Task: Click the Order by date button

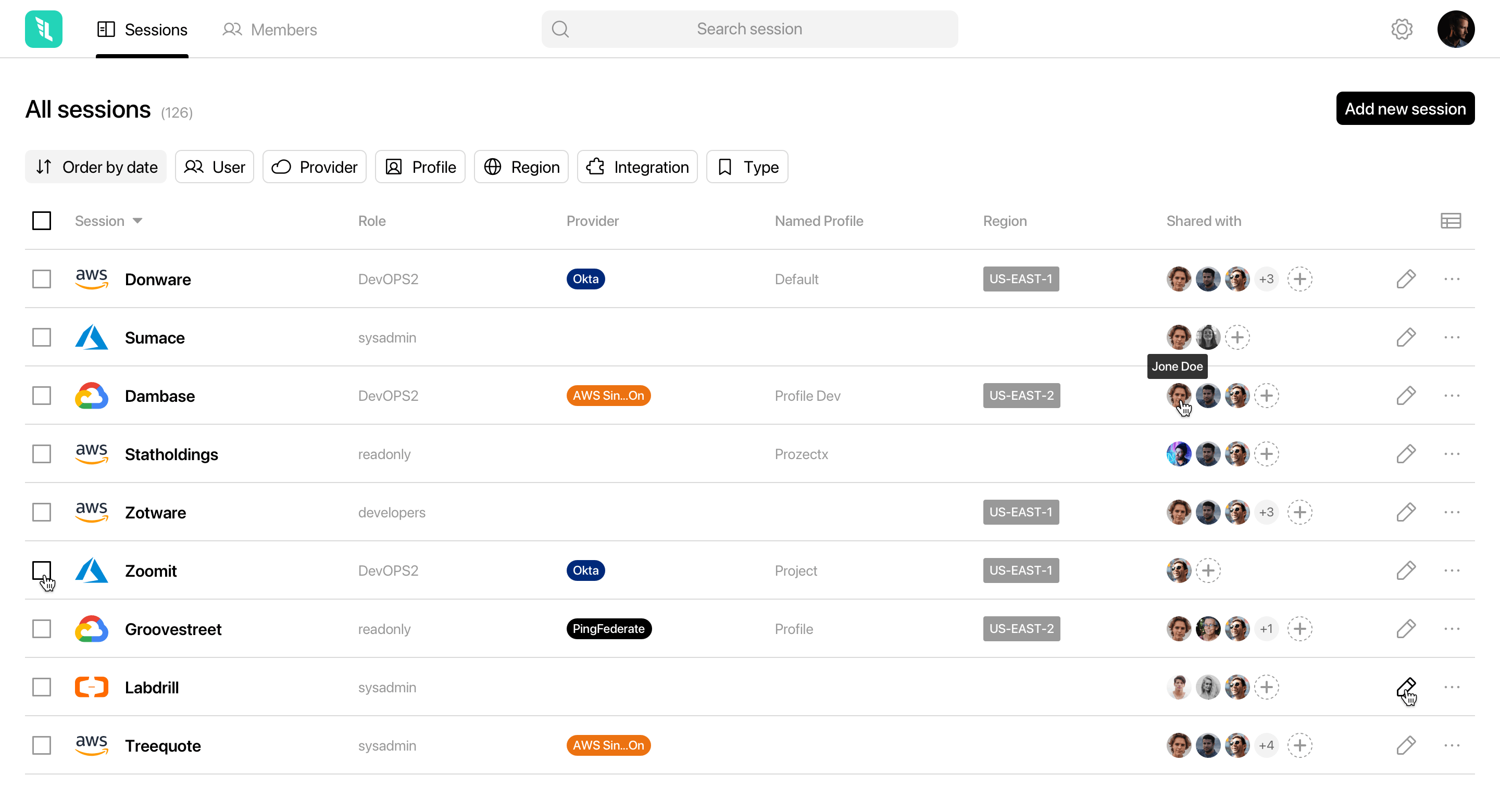Action: [x=95, y=167]
